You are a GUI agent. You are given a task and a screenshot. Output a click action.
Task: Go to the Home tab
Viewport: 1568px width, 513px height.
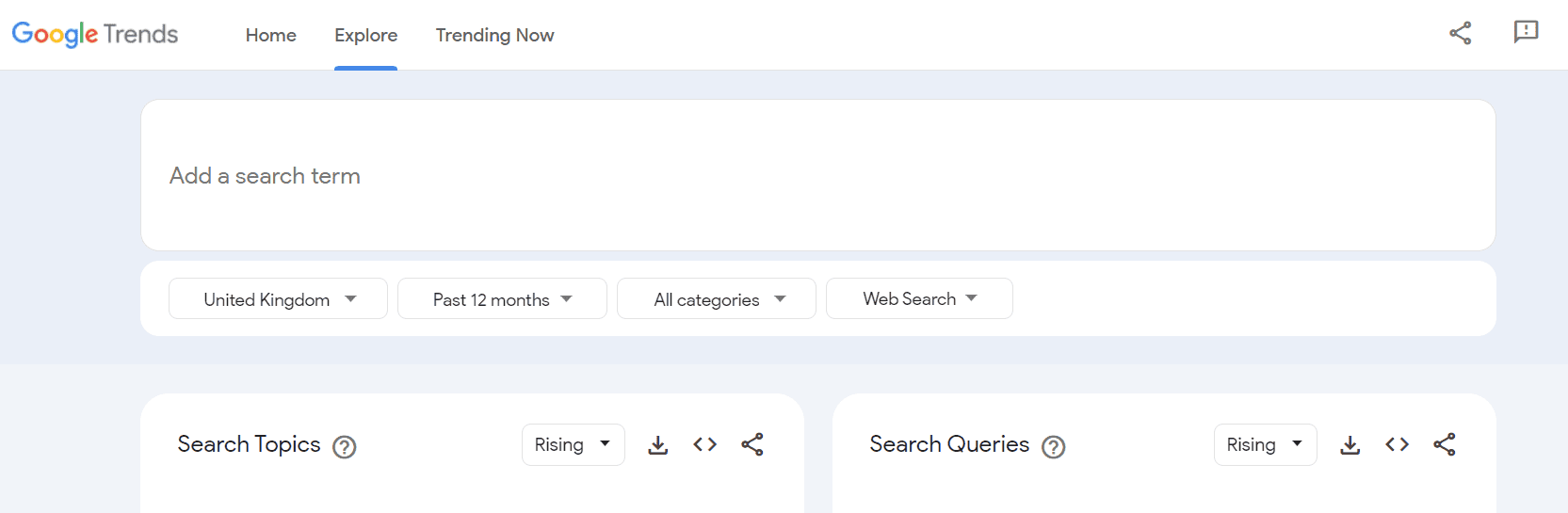point(271,35)
